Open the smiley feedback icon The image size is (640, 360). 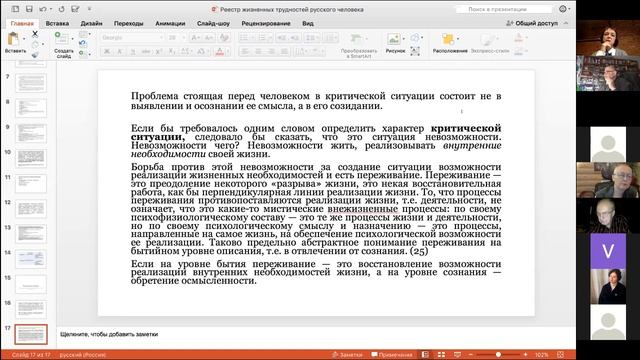[563, 9]
